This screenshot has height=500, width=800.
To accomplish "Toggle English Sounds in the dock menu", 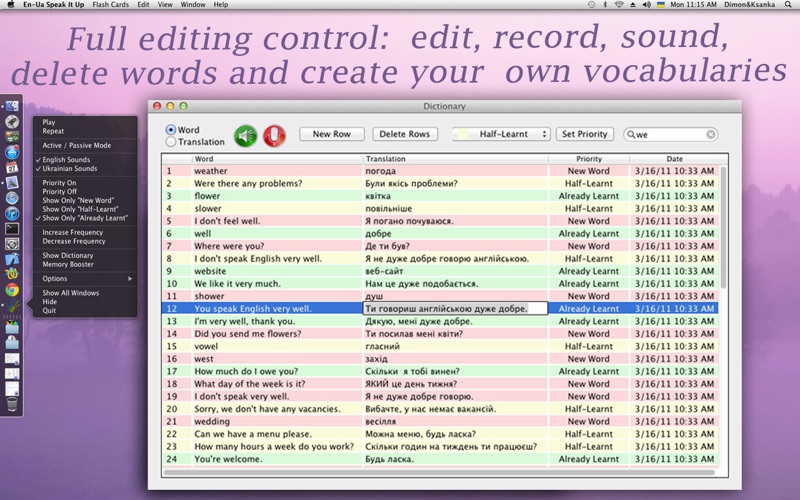I will 66,160.
